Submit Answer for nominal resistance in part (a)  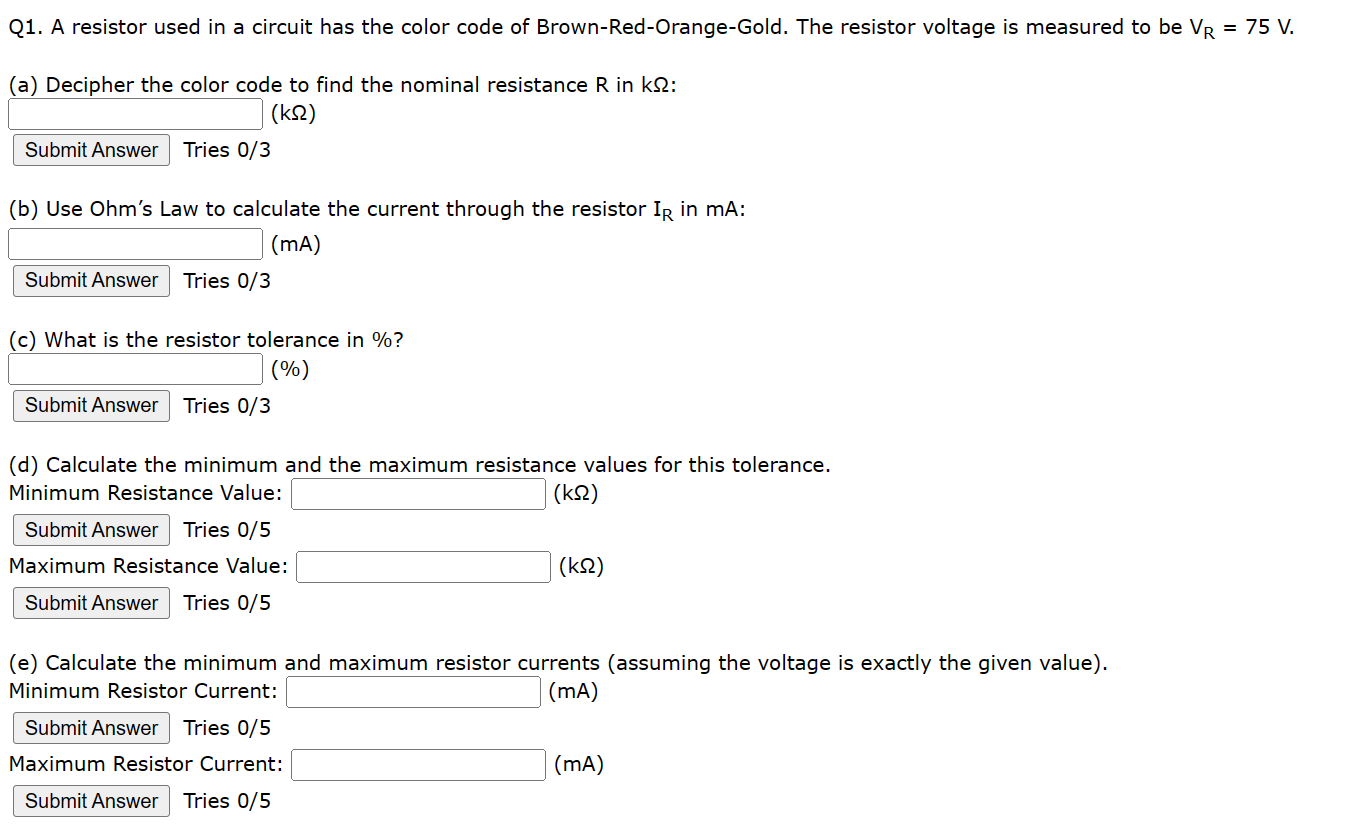[90, 149]
